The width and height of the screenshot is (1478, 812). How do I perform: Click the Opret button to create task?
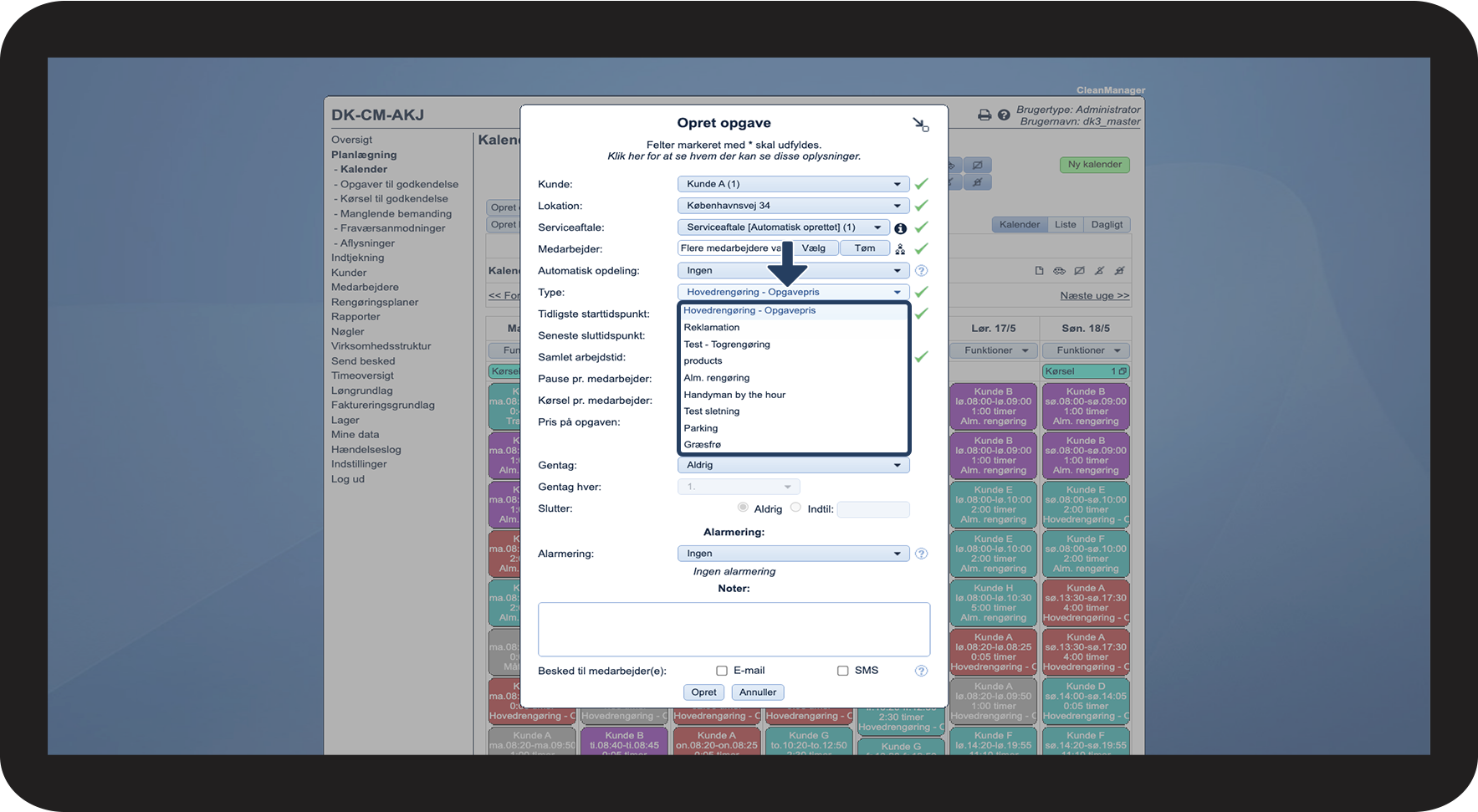(703, 692)
